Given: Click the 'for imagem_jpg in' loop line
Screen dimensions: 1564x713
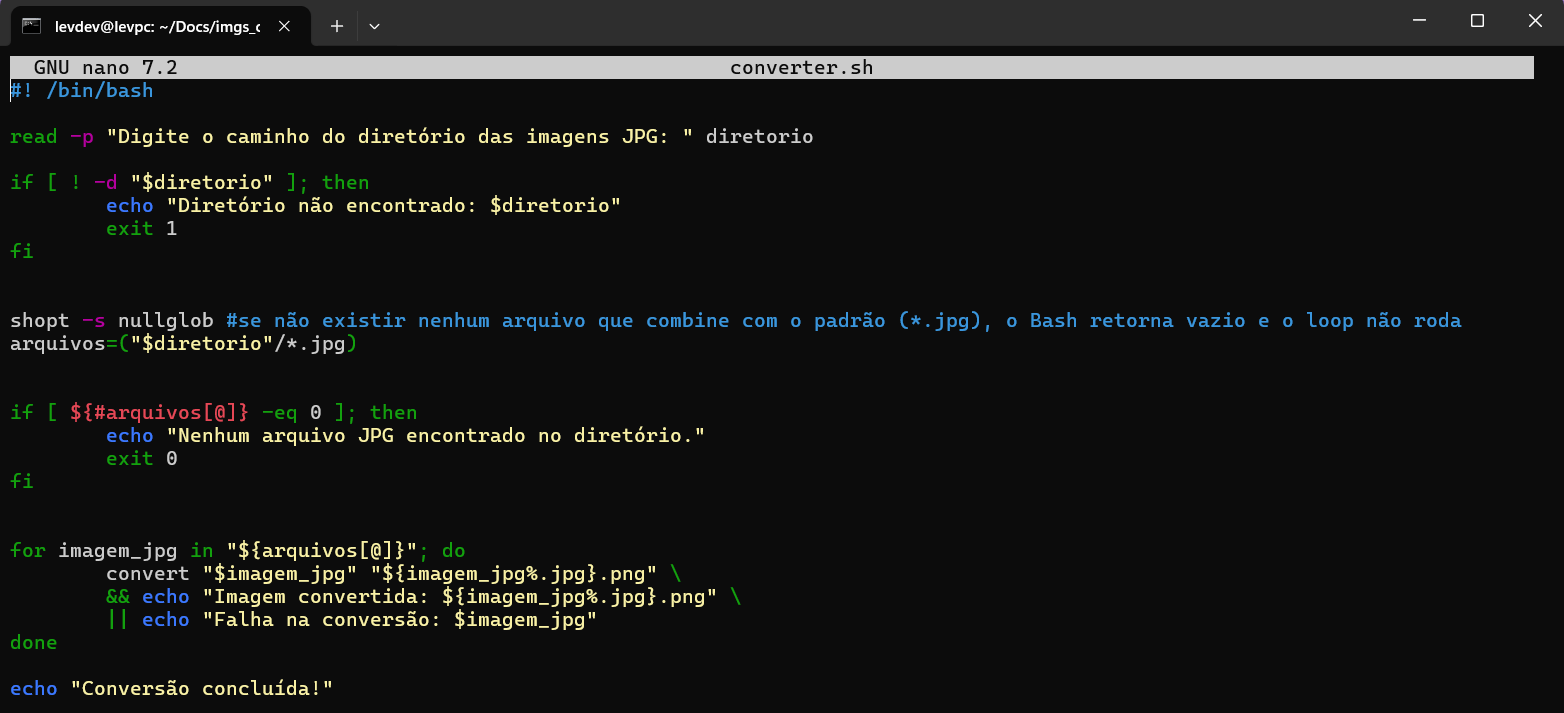Looking at the screenshot, I should point(237,551).
